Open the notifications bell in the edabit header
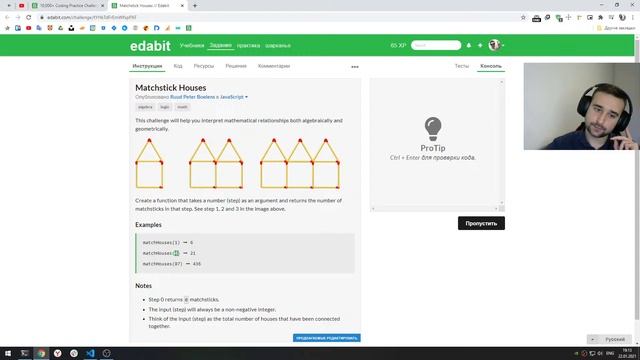This screenshot has width=640, height=360. click(469, 45)
